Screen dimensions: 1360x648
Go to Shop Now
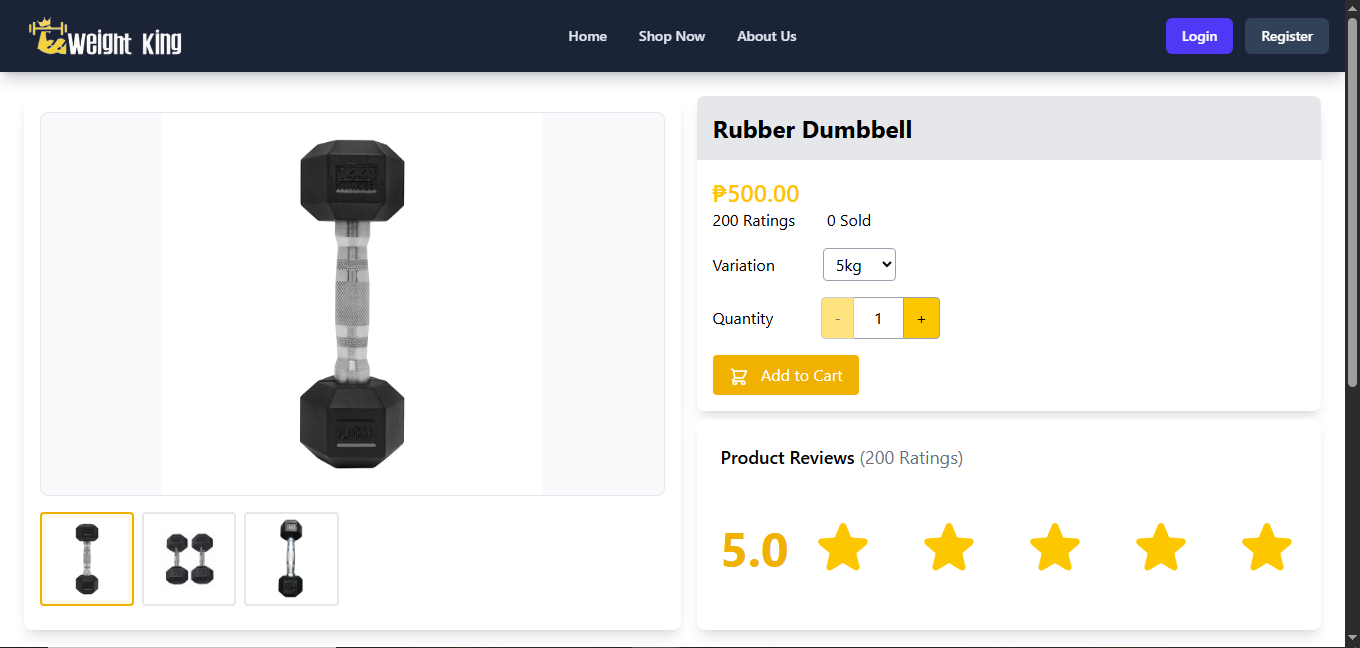pos(672,36)
